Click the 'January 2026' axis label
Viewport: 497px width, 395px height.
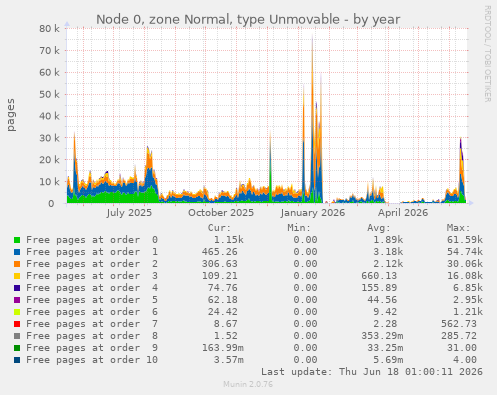point(313,213)
